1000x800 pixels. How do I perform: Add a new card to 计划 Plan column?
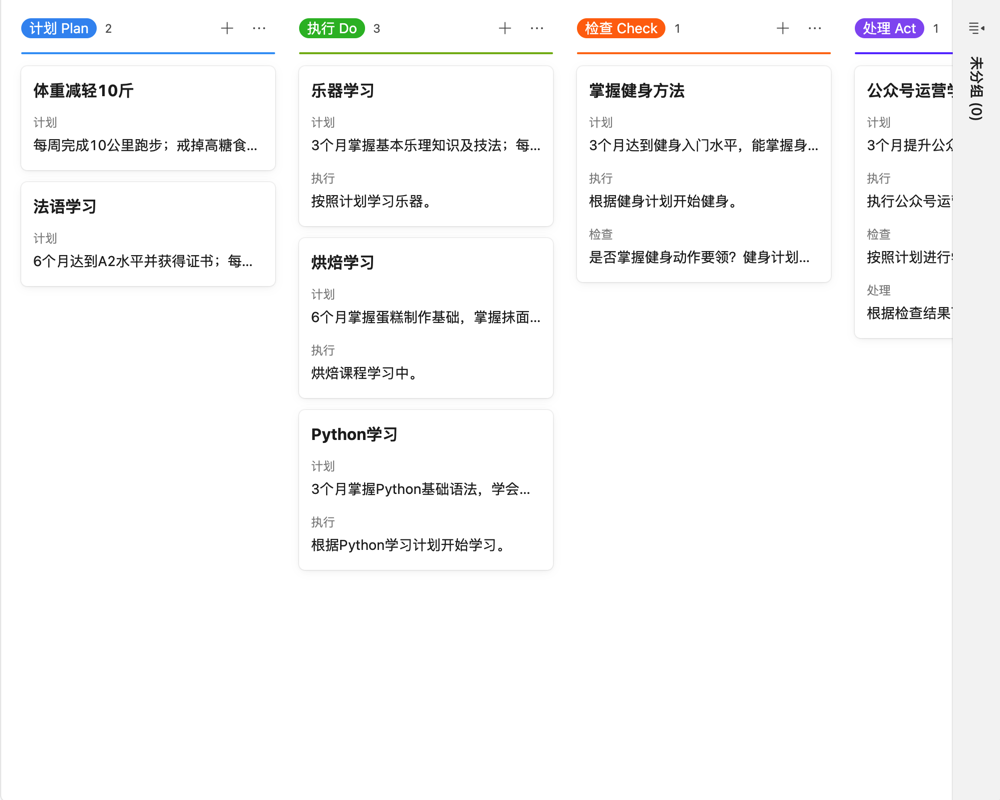[227, 28]
